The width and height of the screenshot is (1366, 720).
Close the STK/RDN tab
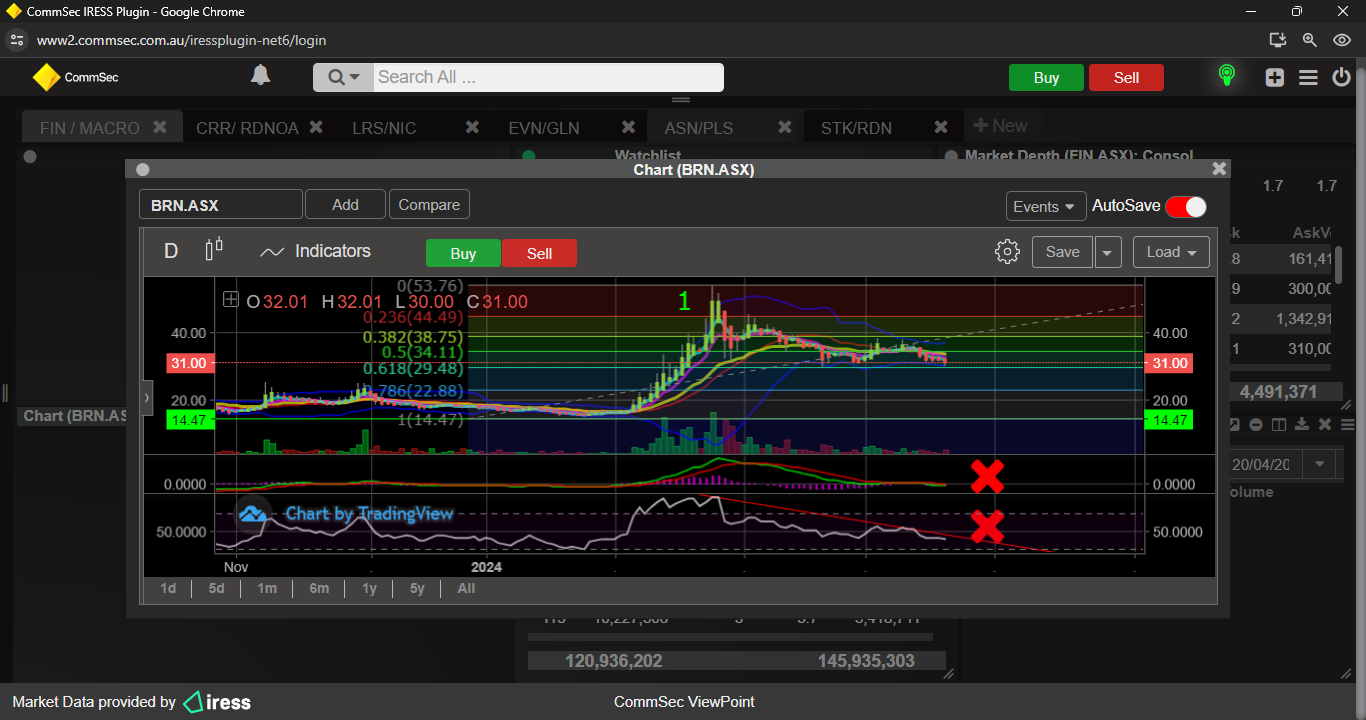coord(940,127)
